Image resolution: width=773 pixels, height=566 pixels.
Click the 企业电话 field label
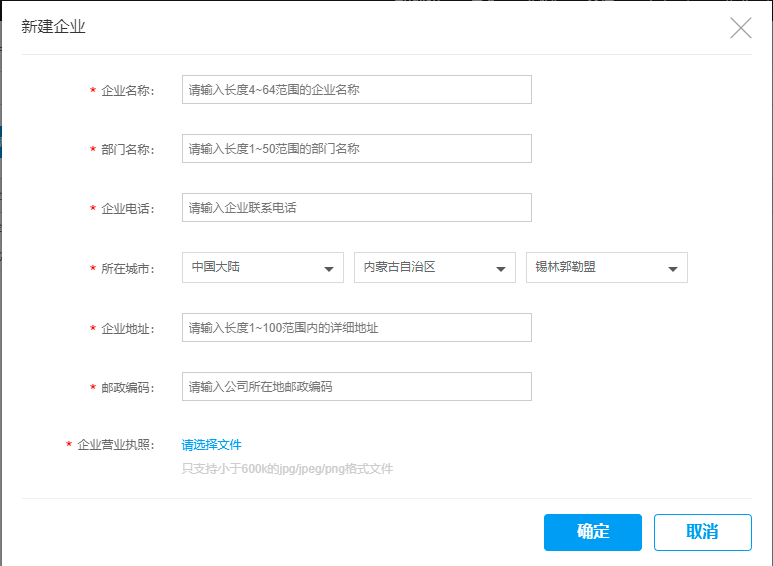(127, 209)
